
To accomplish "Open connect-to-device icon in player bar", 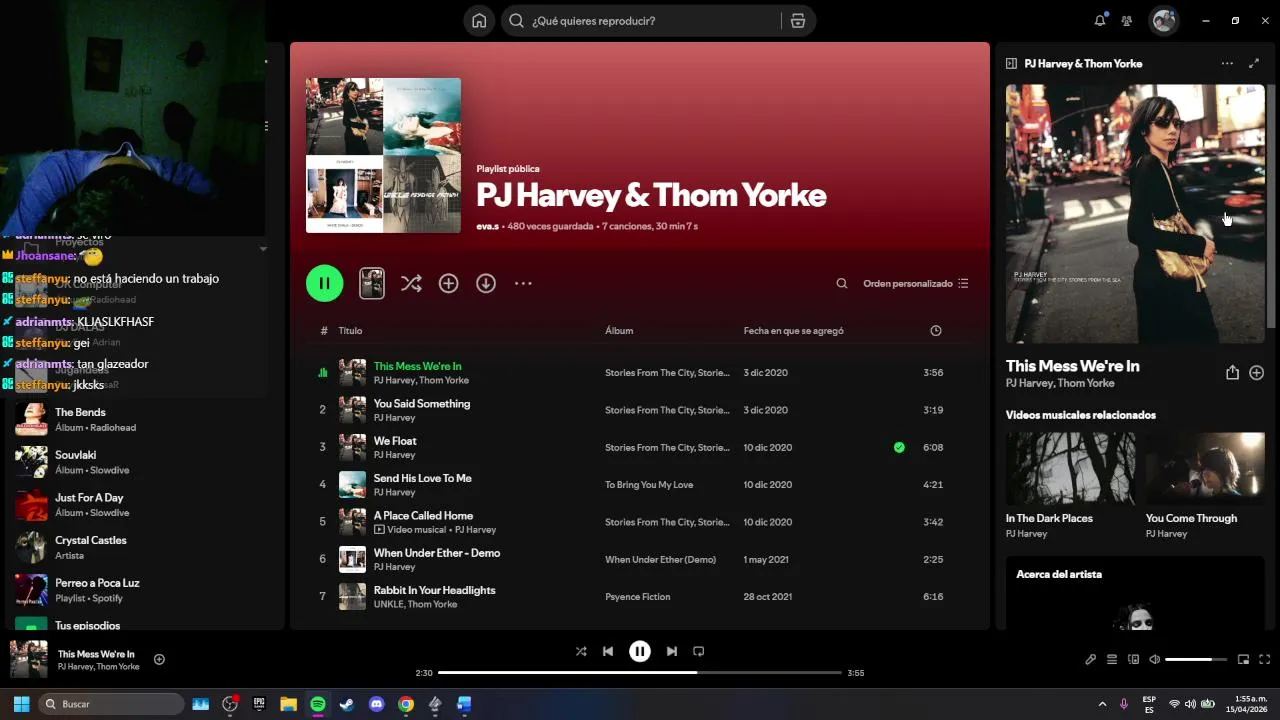I will pos(1134,660).
